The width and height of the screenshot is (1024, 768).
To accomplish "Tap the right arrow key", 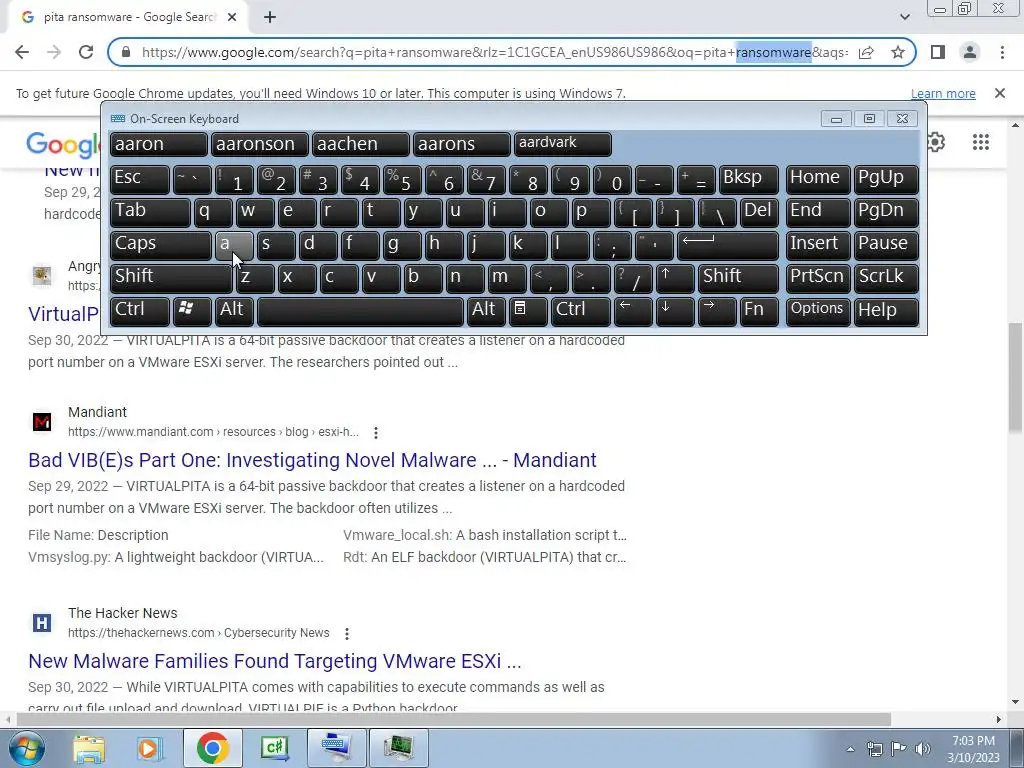I will coord(716,312).
